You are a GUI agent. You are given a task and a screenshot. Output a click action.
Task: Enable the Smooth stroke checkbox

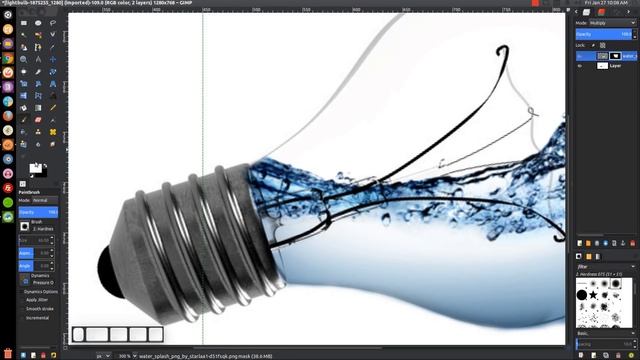(22, 309)
